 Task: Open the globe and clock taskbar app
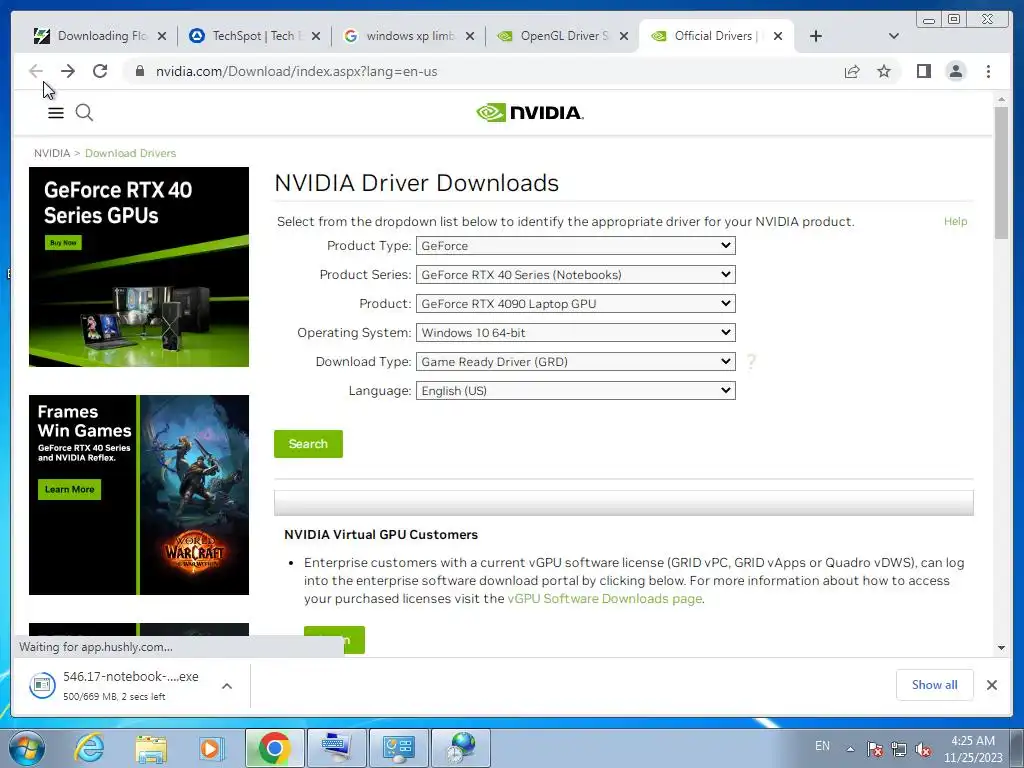460,748
